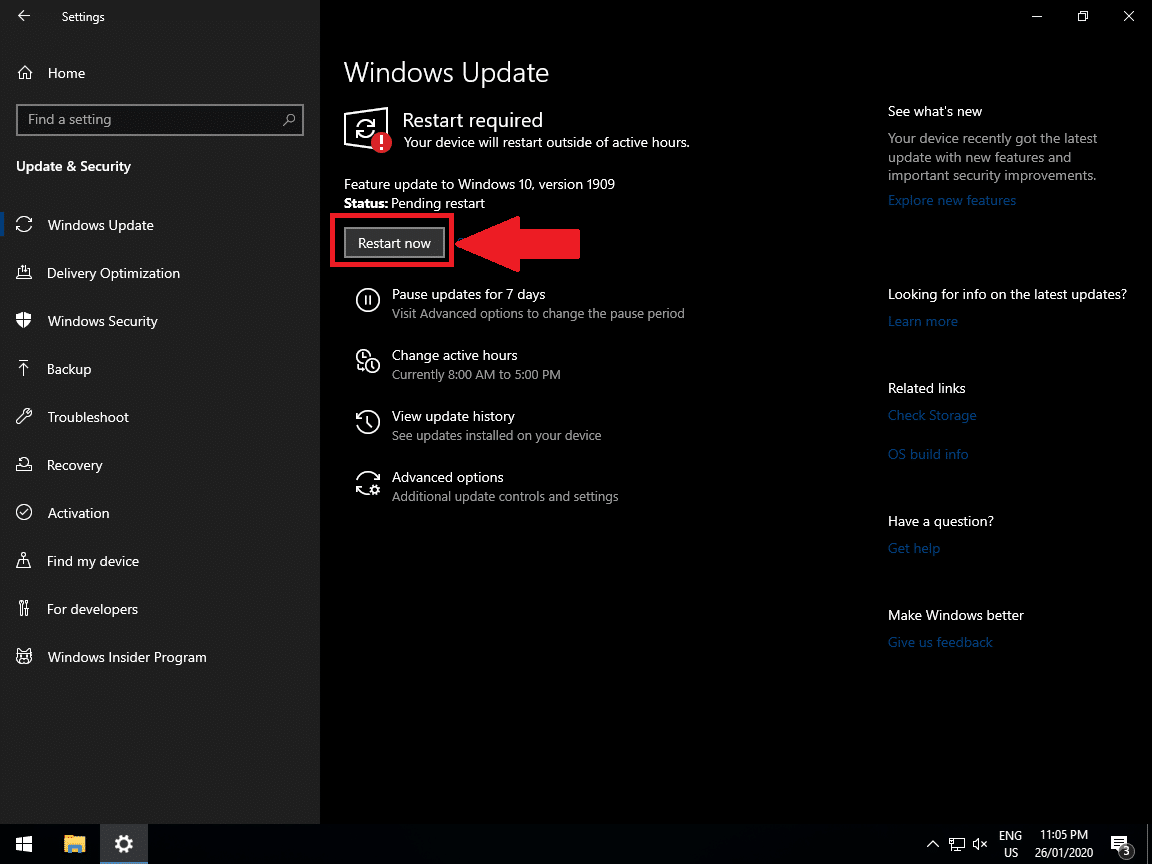
Task: Click the taskbar clock showing 11:05 PM
Action: pos(1063,844)
